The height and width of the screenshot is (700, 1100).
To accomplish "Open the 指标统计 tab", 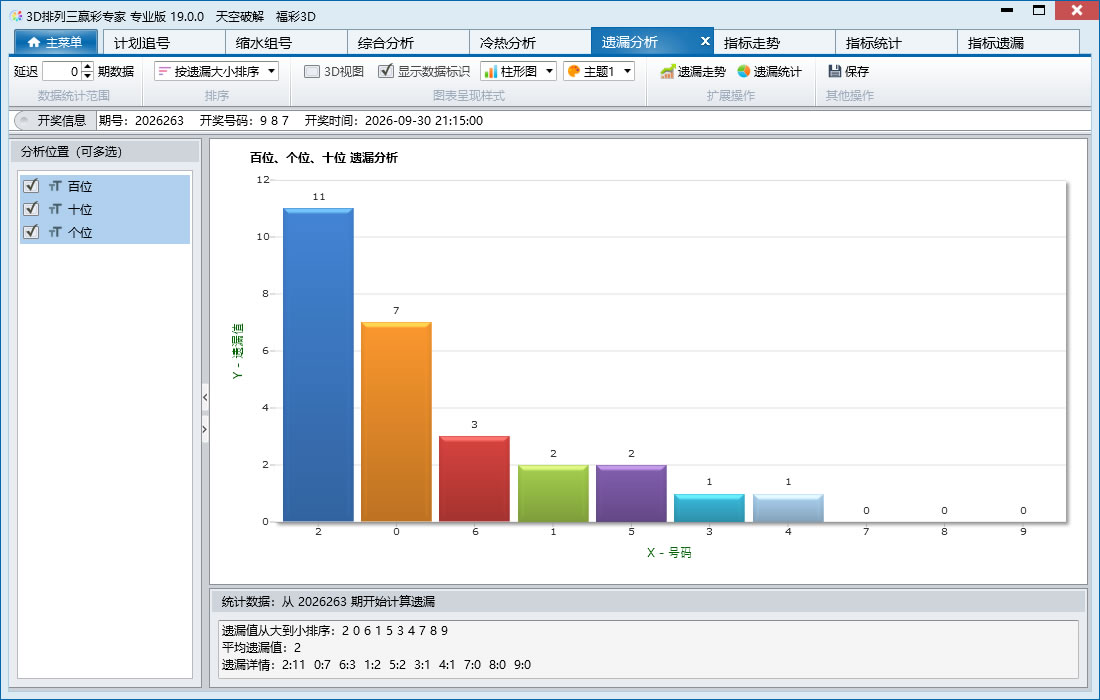I will 897,42.
